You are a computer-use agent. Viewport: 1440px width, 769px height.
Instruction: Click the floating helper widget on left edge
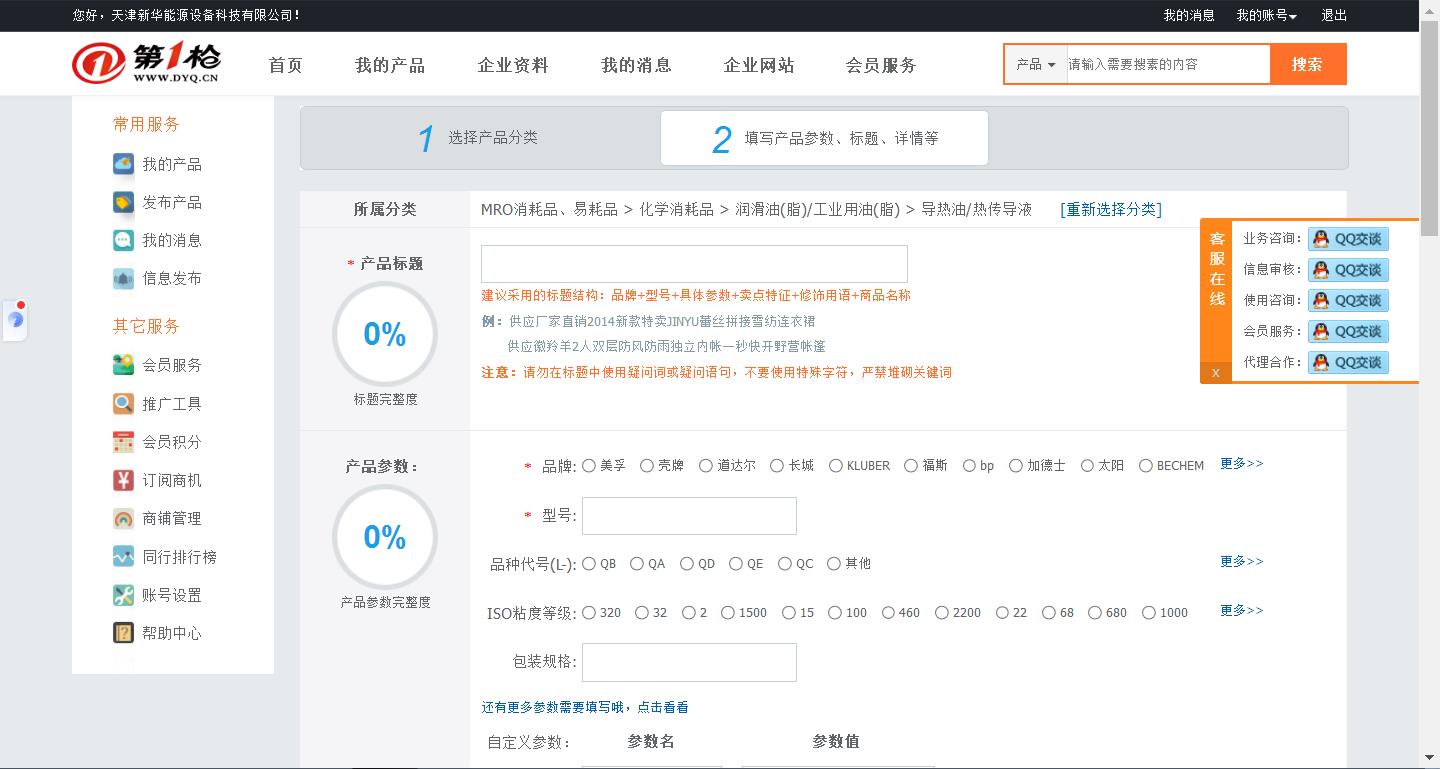(x=15, y=320)
